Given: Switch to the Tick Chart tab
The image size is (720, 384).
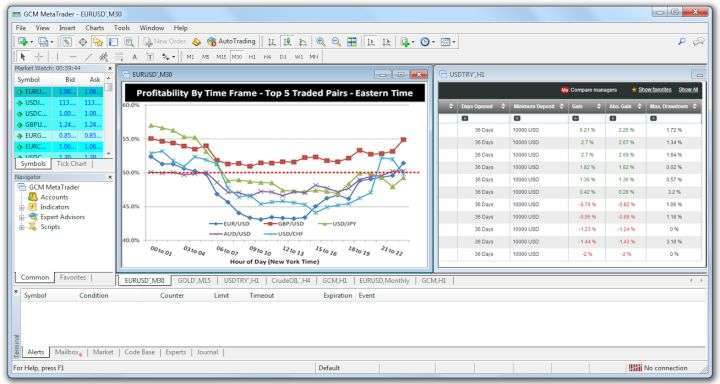Looking at the screenshot, I should click(71, 164).
